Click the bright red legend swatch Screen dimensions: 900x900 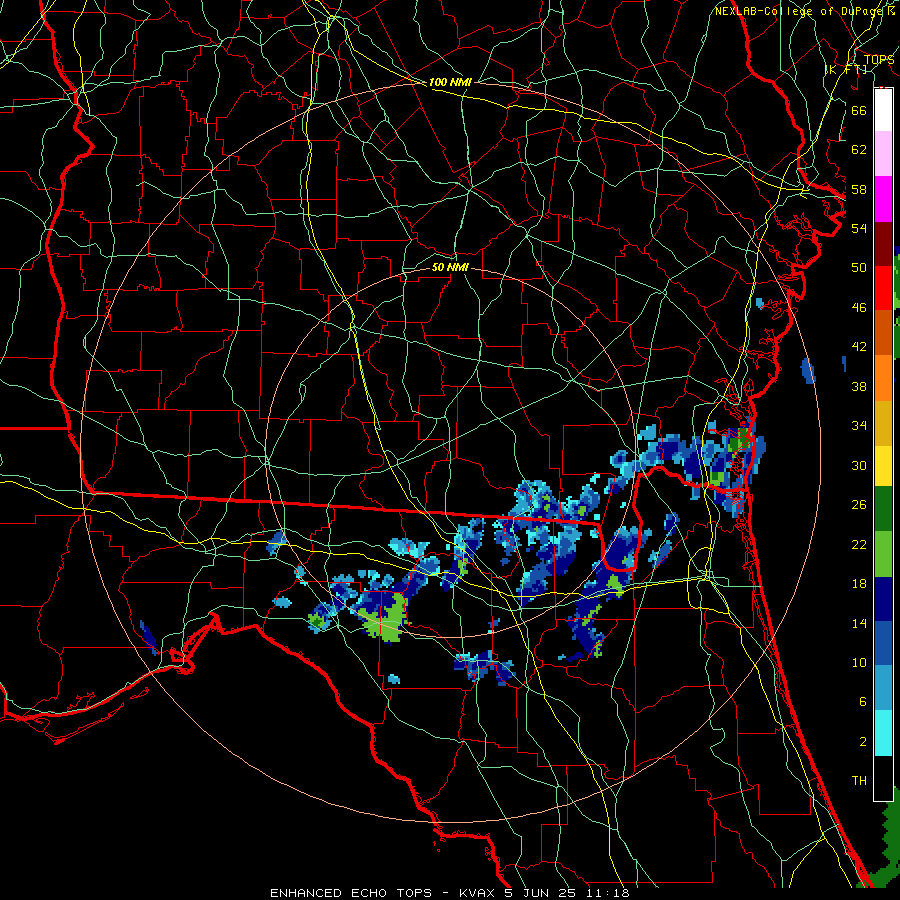coord(883,288)
